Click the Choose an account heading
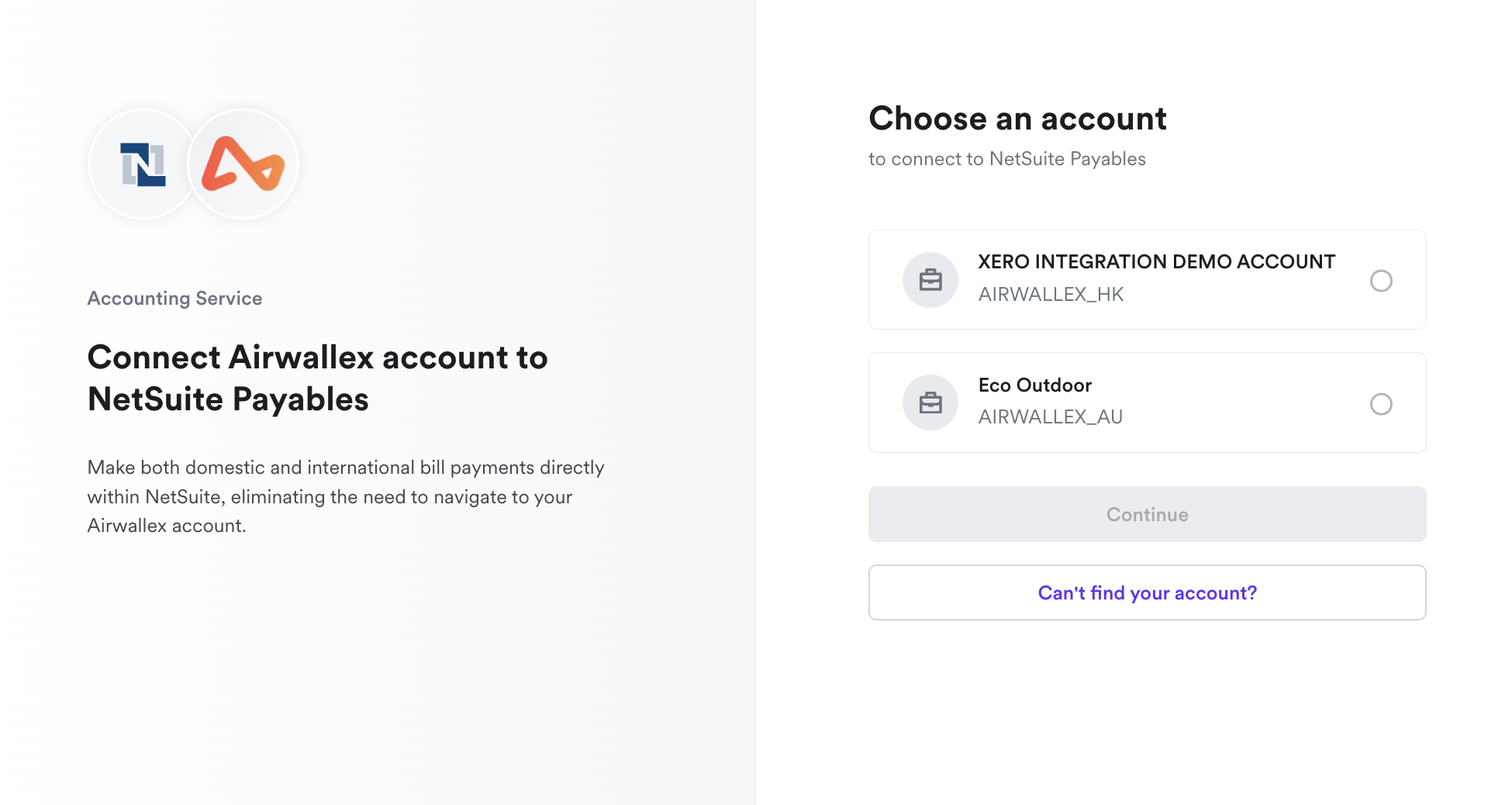The height and width of the screenshot is (805, 1512). pos(1017,118)
